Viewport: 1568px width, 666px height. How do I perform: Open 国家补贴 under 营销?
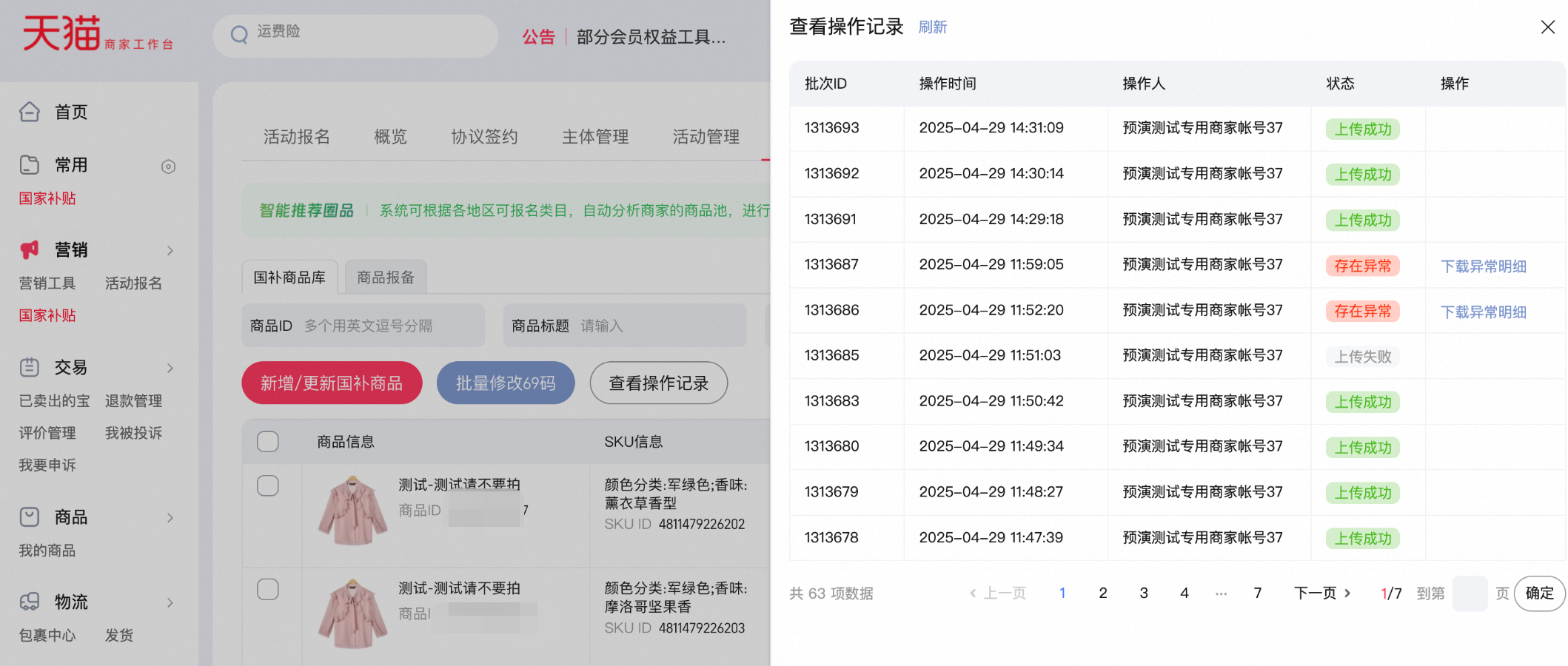pyautogui.click(x=47, y=315)
